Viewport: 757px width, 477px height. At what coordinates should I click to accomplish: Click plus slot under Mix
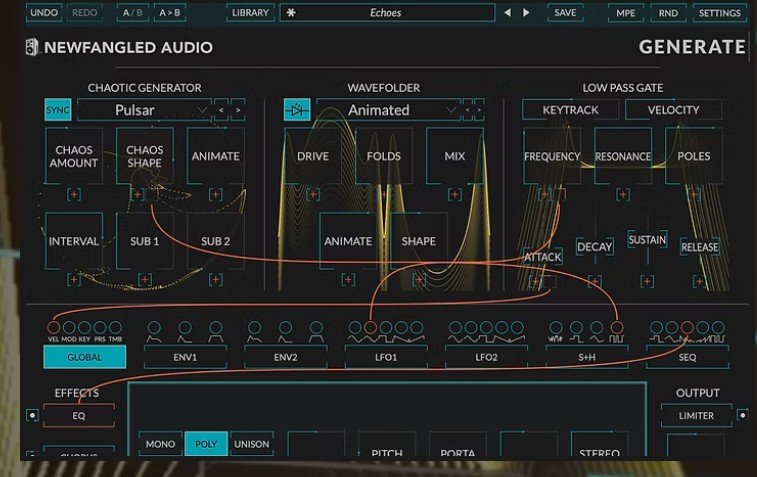tap(454, 195)
